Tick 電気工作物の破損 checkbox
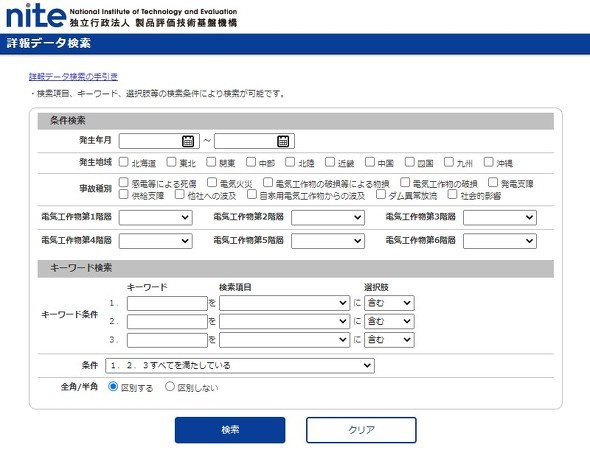 [405, 182]
